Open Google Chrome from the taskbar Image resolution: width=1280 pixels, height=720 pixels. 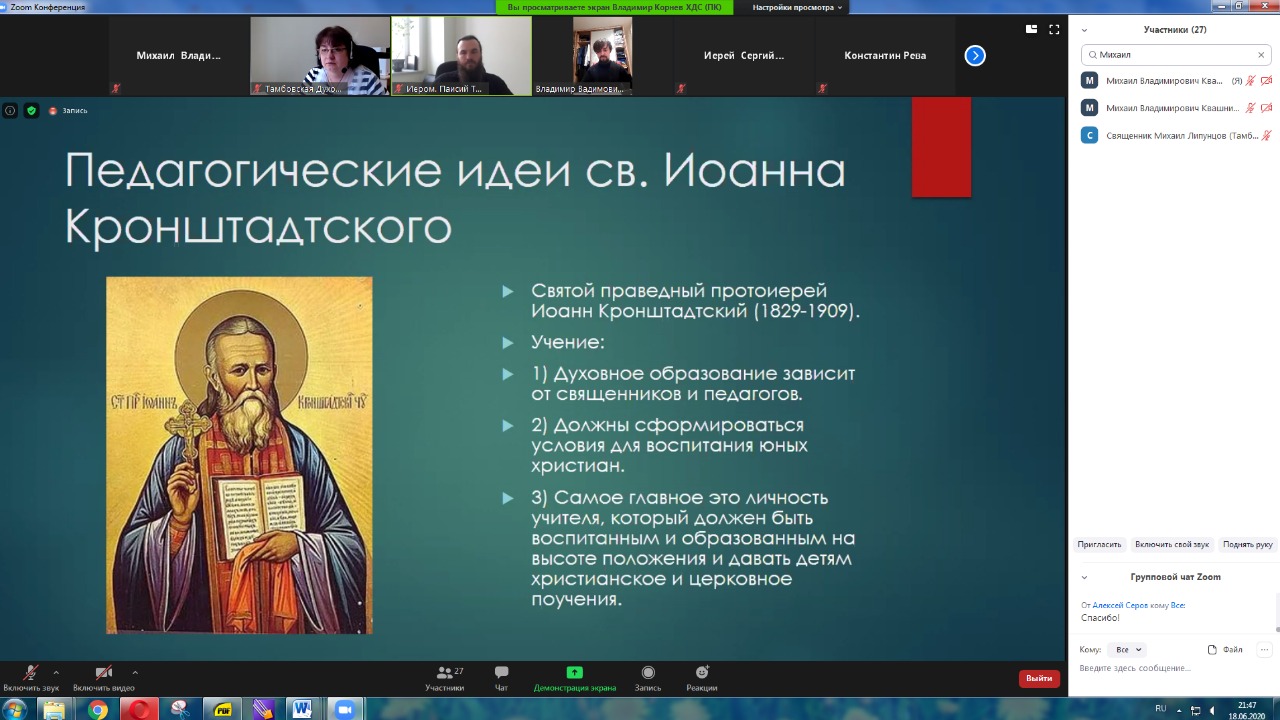click(97, 709)
